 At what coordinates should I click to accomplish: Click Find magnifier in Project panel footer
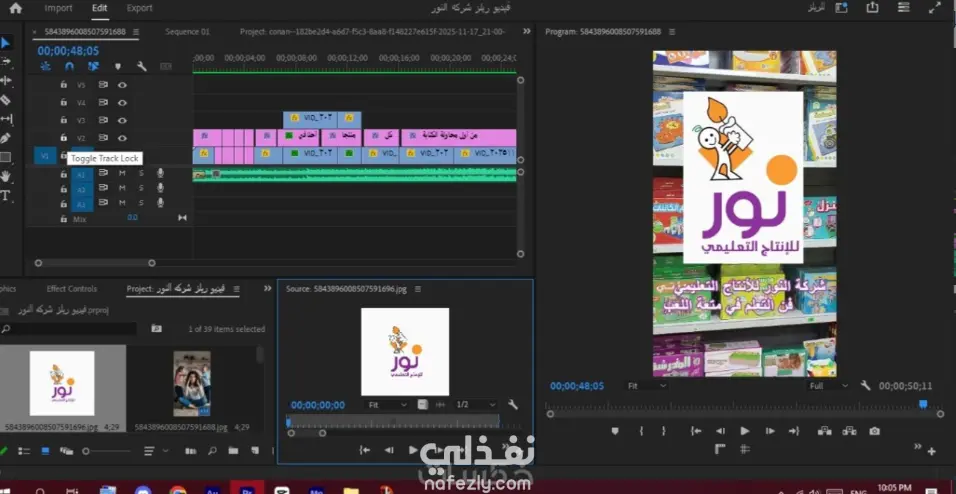click(212, 451)
